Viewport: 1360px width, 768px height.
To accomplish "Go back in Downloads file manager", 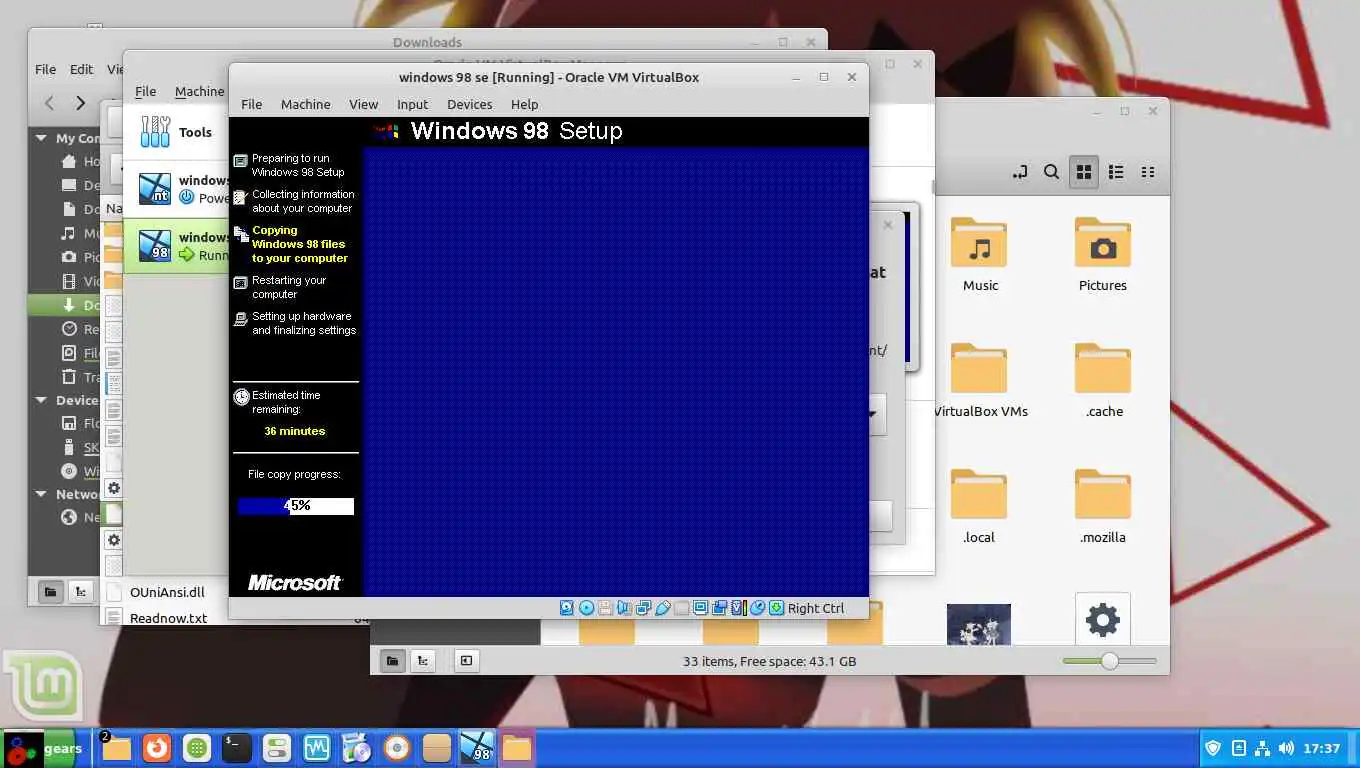I will [x=49, y=103].
